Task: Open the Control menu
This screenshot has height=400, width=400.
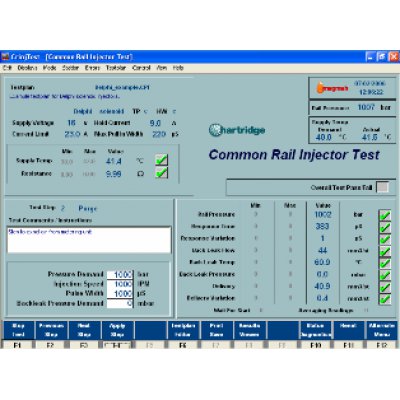Action: coord(141,68)
